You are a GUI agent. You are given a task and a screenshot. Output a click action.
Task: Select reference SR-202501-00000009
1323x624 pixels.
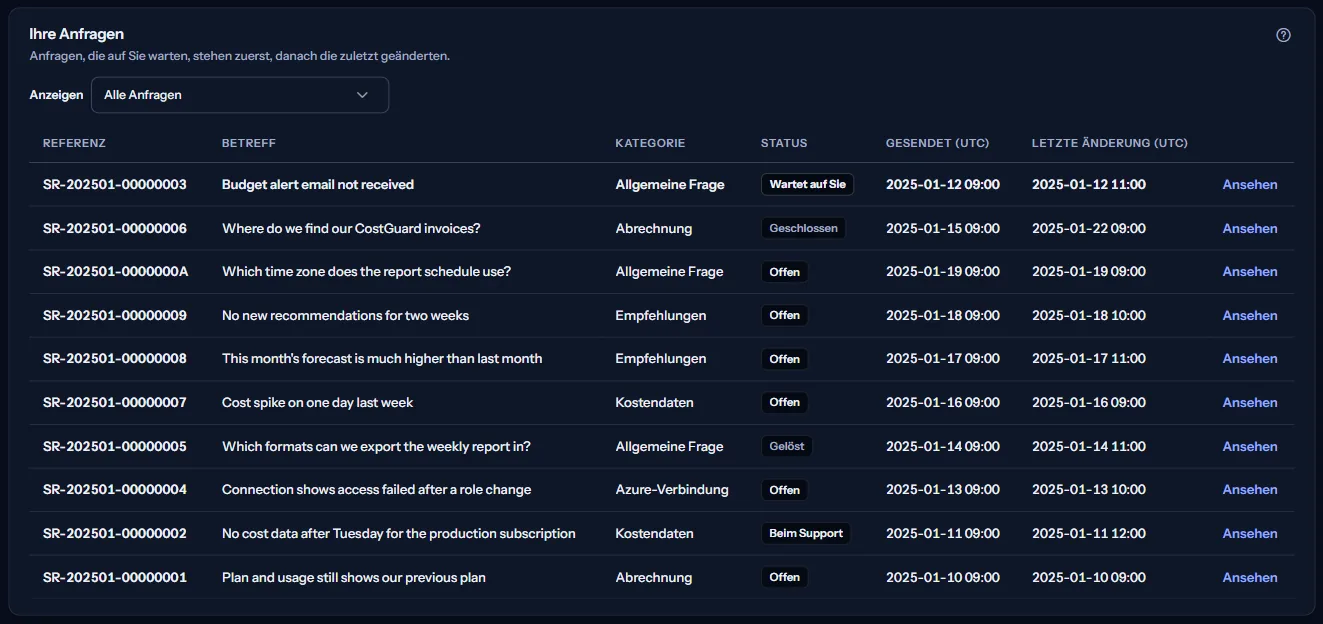click(115, 315)
